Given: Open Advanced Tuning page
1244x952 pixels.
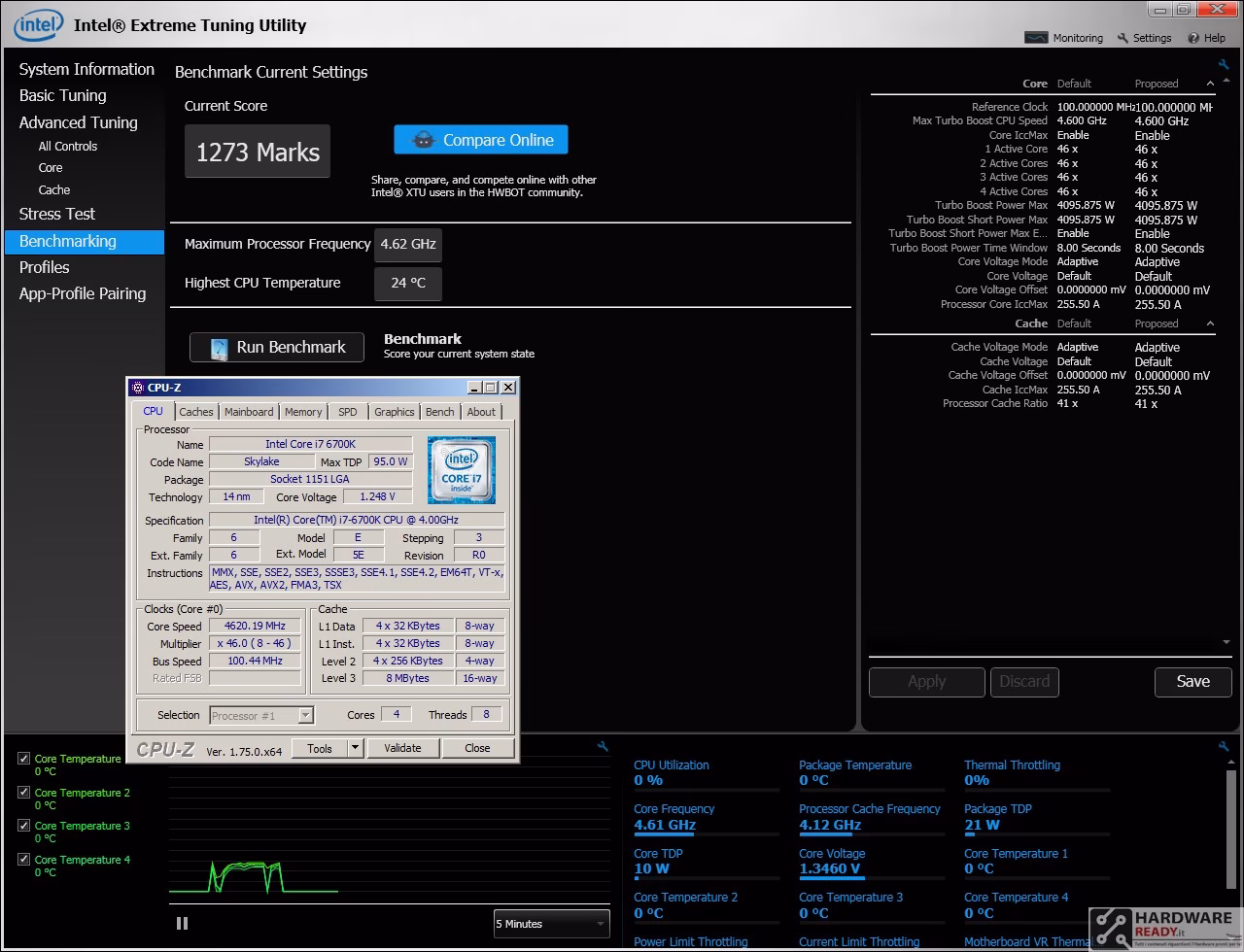Looking at the screenshot, I should pyautogui.click(x=79, y=122).
